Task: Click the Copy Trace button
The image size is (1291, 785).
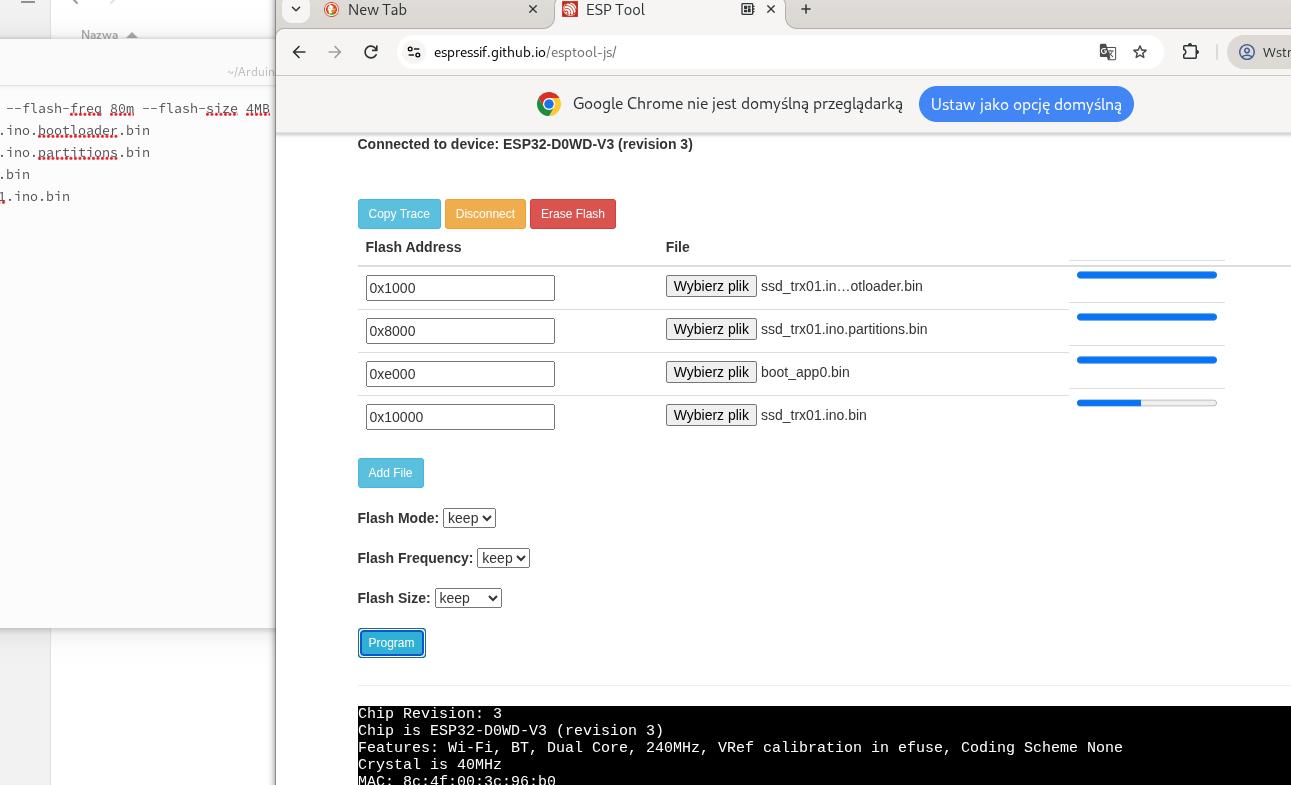Action: pyautogui.click(x=399, y=214)
